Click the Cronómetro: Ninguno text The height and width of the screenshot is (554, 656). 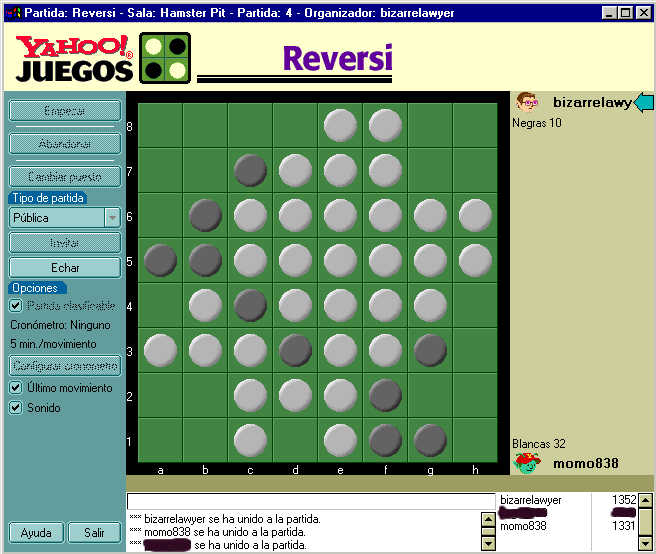[x=60, y=325]
